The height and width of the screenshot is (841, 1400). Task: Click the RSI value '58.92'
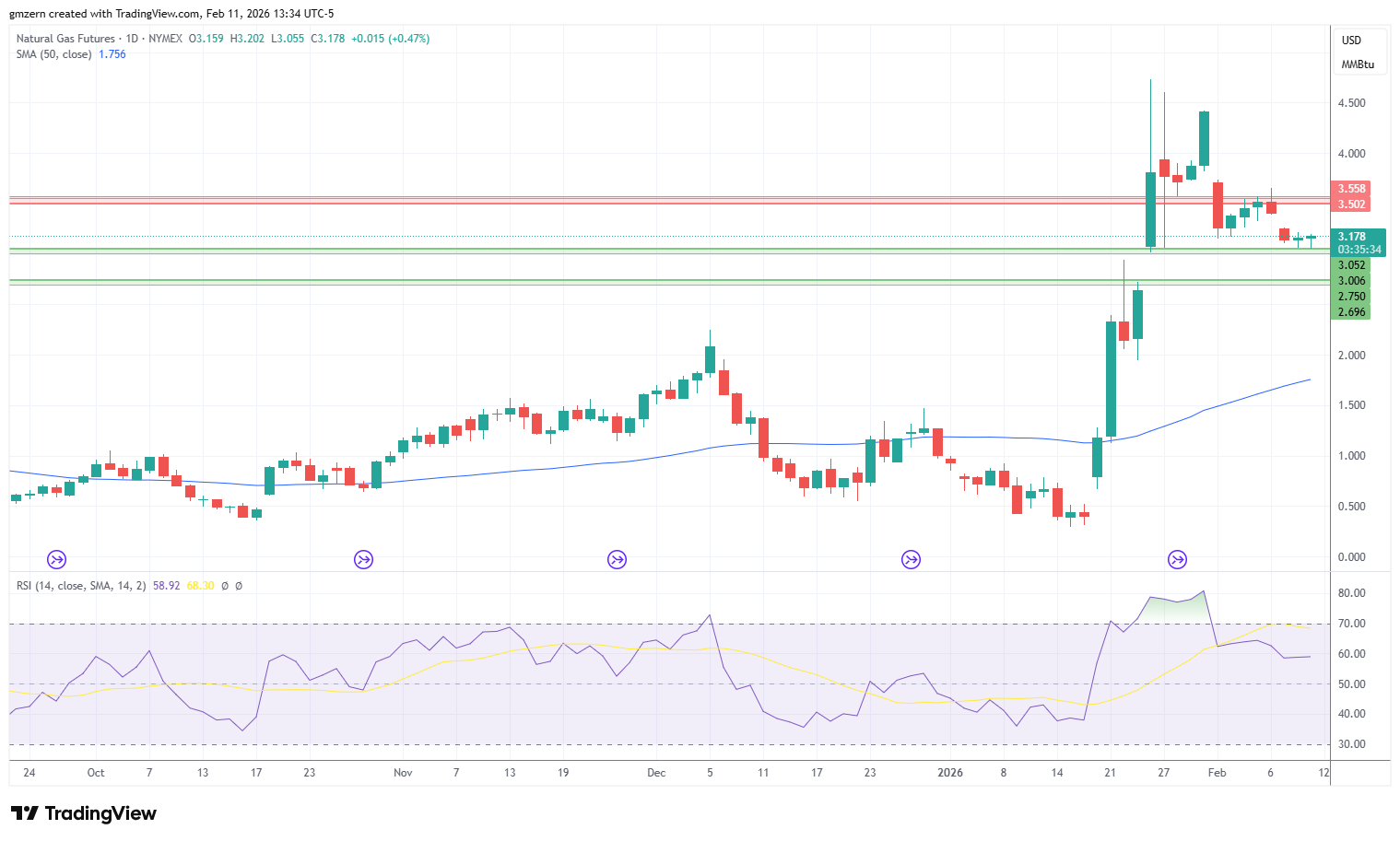(x=166, y=586)
